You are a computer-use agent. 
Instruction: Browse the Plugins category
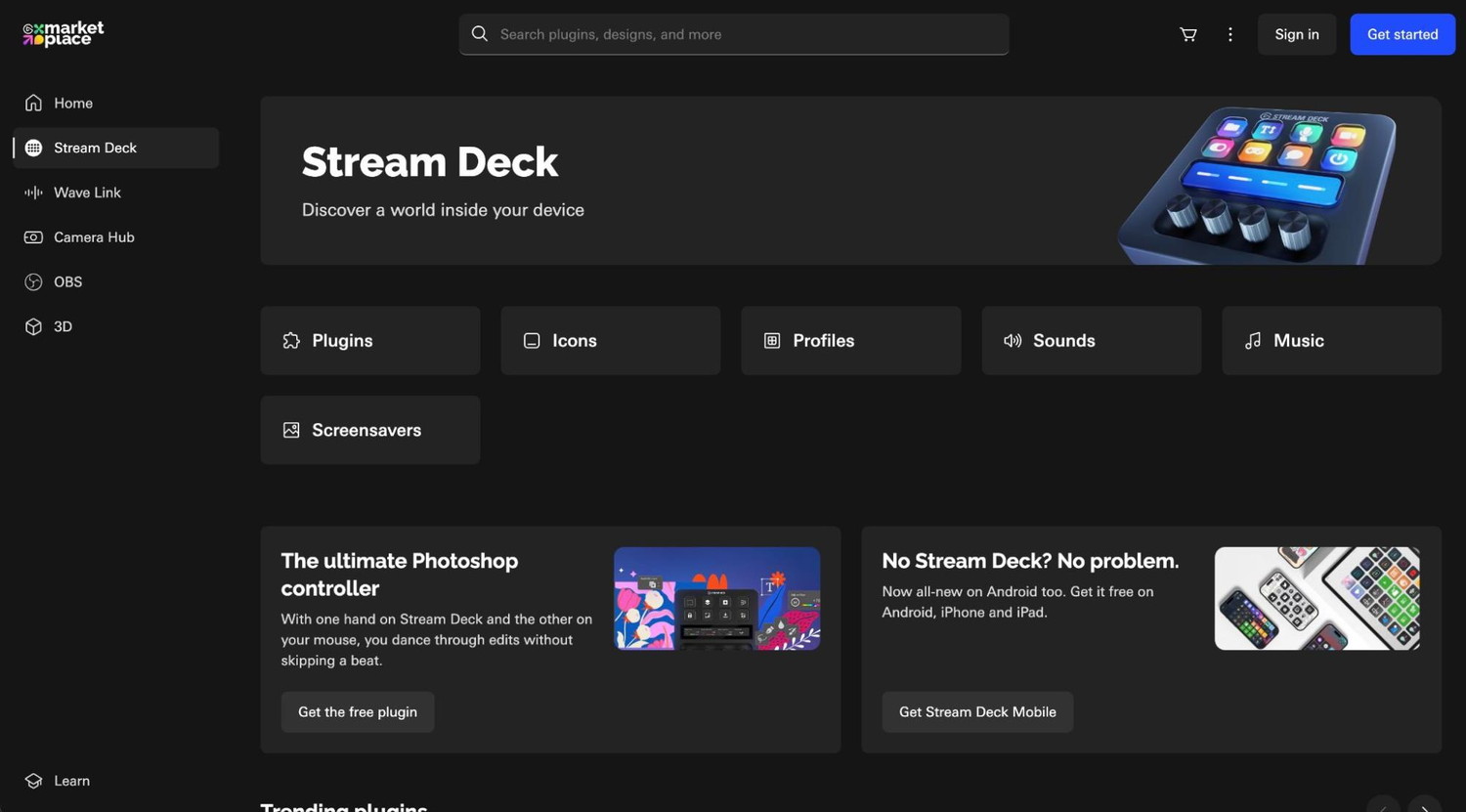tap(369, 341)
